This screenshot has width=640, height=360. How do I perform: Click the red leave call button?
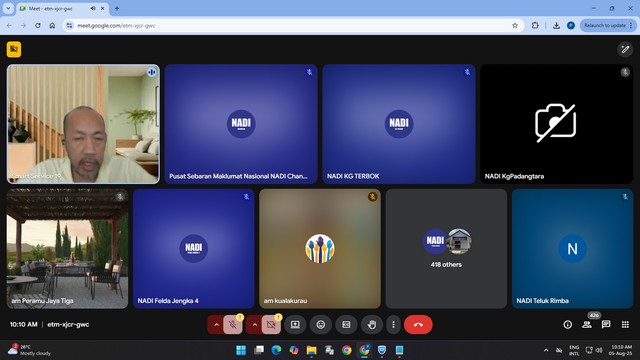point(418,324)
